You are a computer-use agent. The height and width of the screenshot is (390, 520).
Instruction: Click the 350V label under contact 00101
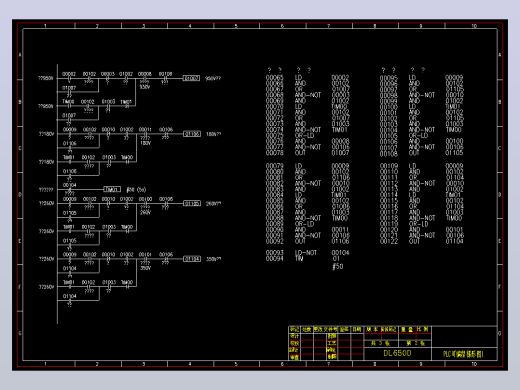coord(146,268)
